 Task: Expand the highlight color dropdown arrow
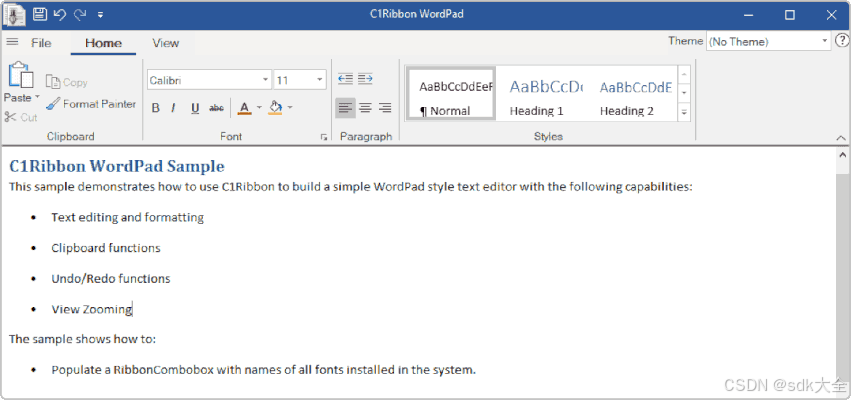pyautogui.click(x=290, y=107)
